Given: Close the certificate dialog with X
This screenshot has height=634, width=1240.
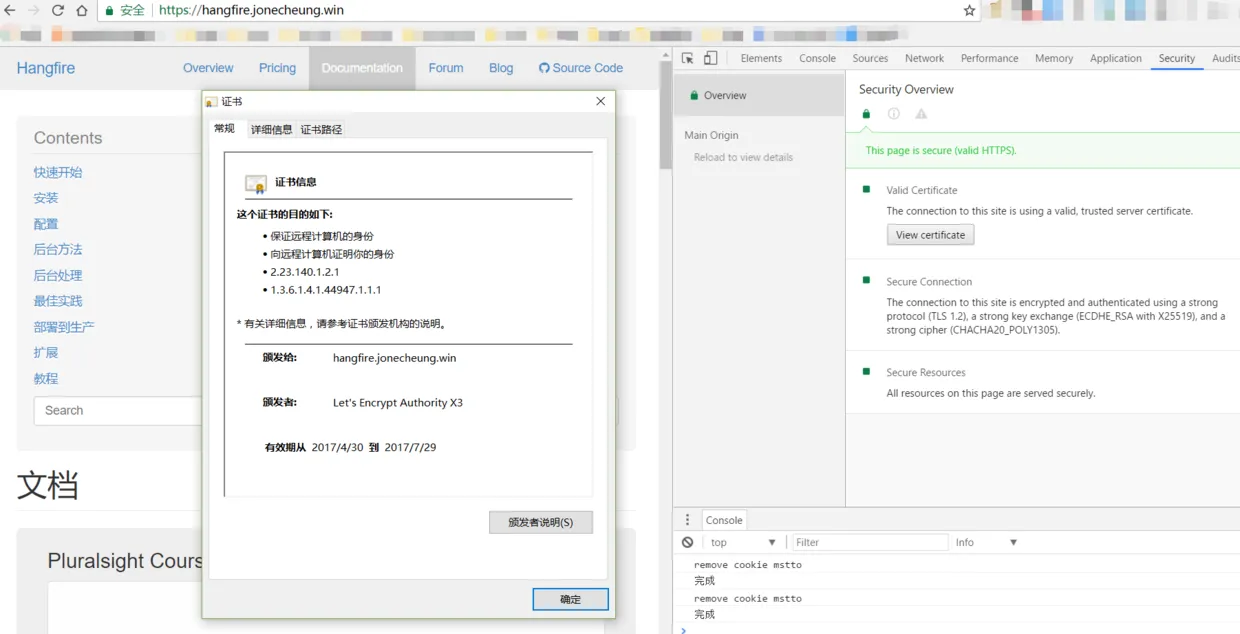Looking at the screenshot, I should click(600, 101).
